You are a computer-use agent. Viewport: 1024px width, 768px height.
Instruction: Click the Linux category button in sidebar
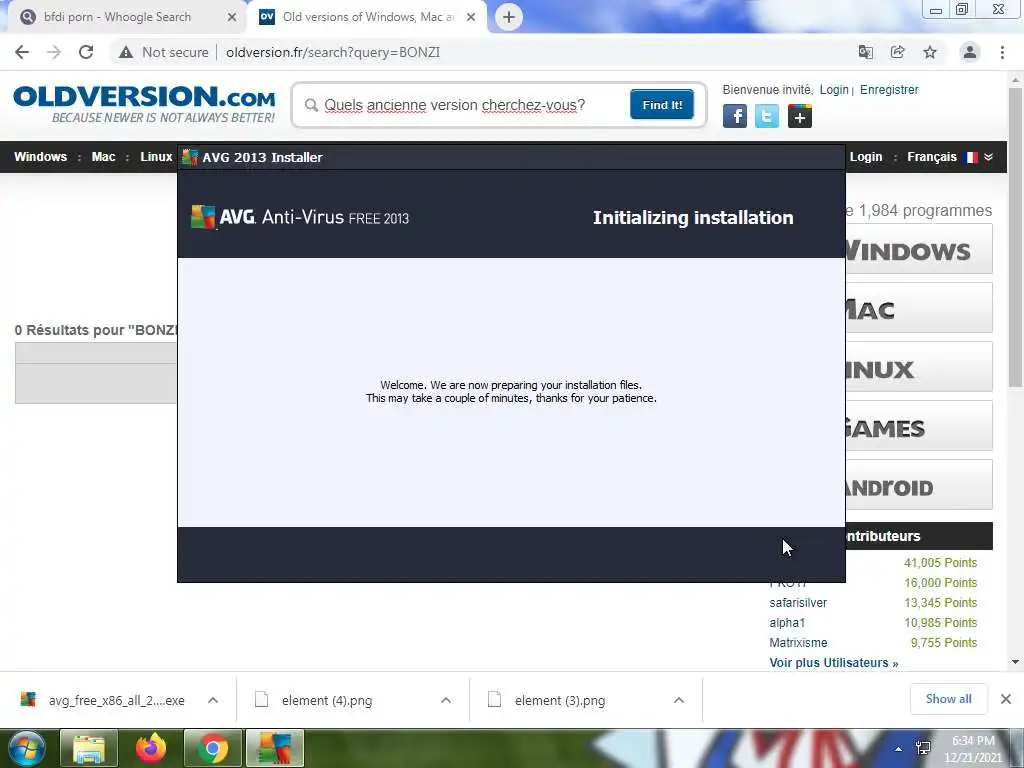pos(919,366)
